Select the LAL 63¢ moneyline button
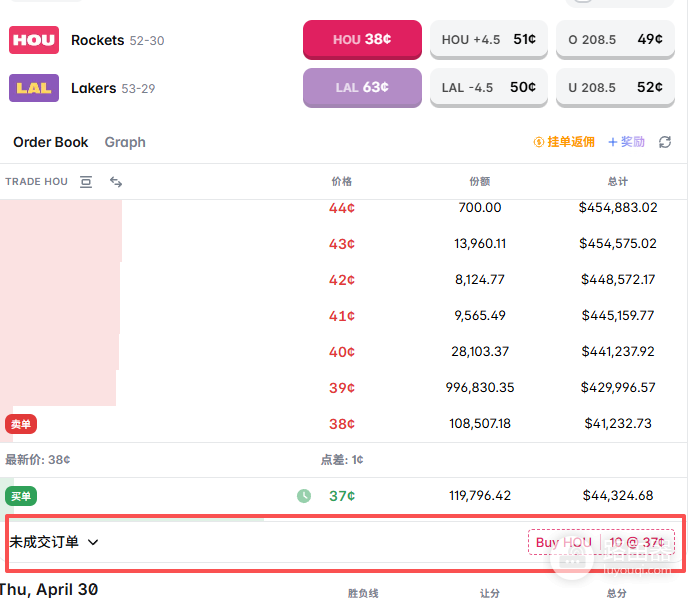The width and height of the screenshot is (690, 598). [x=362, y=88]
